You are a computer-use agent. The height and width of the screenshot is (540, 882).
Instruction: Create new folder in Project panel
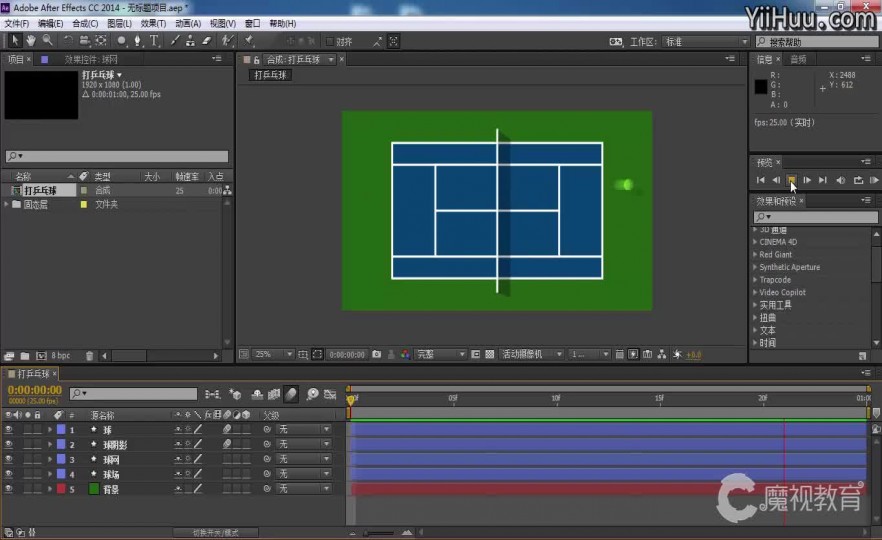(25, 356)
